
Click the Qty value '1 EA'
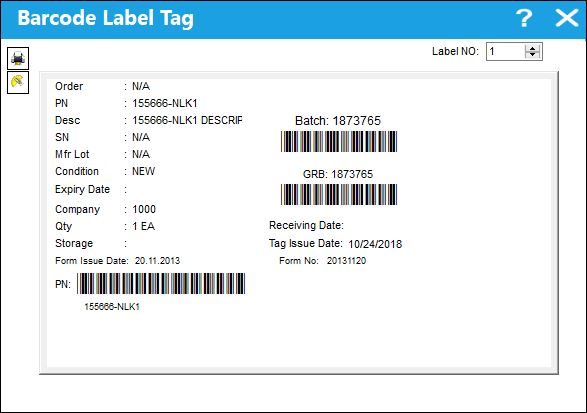[x=143, y=226]
